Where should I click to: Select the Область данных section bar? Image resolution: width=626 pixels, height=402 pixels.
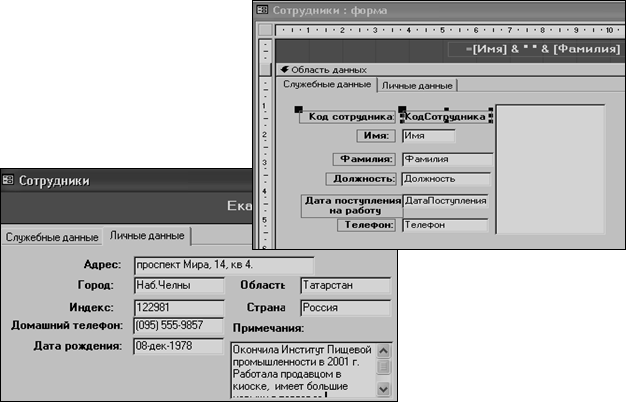click(x=450, y=69)
